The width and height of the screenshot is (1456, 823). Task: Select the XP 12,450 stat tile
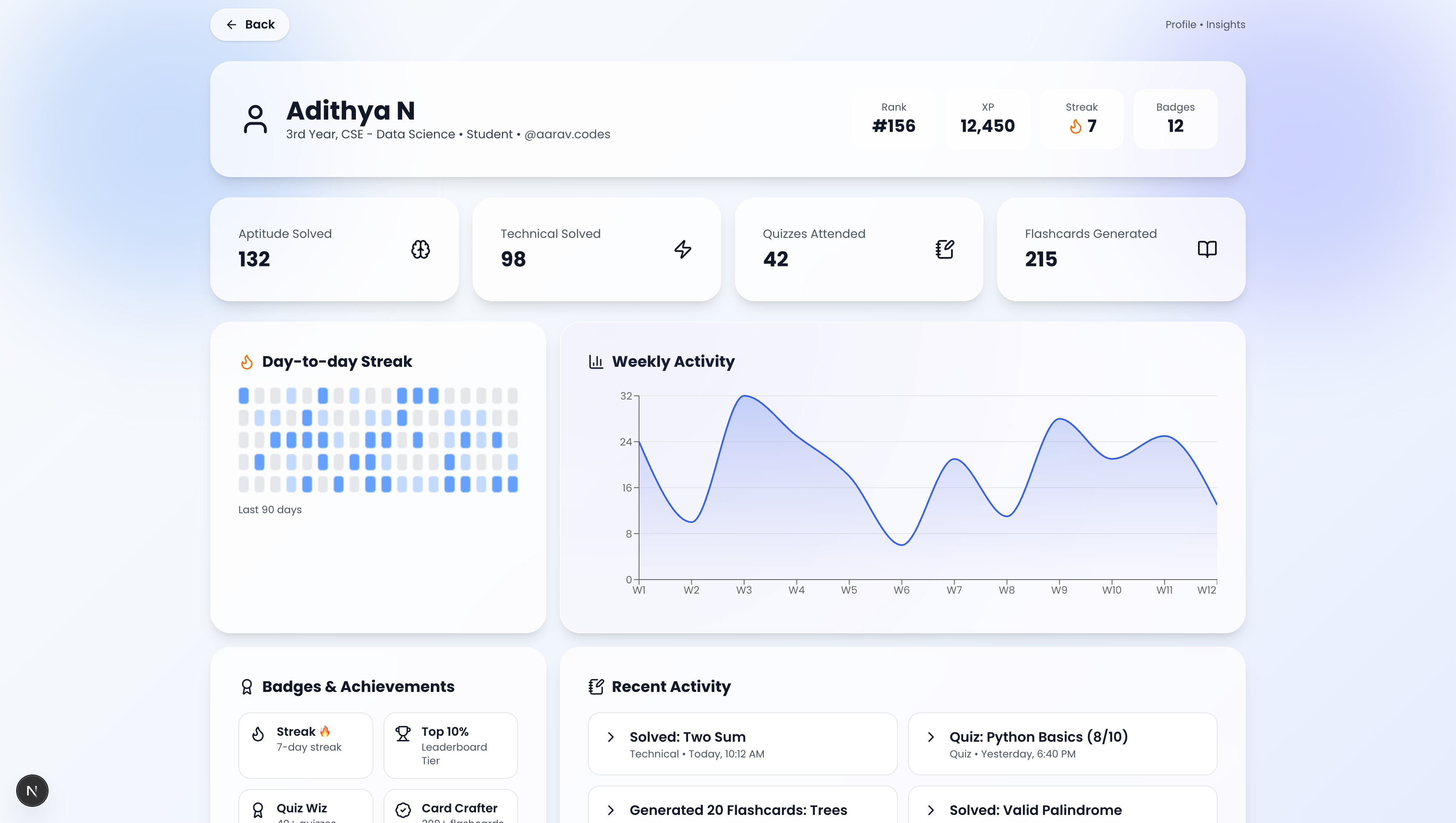[x=987, y=119]
